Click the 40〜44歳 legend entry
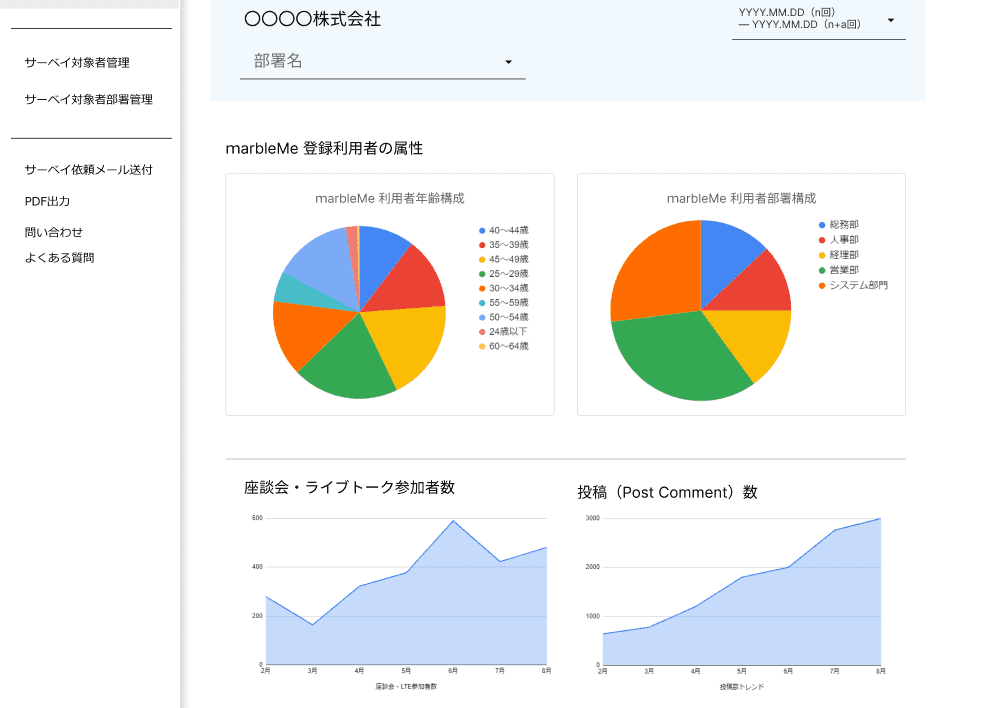Image resolution: width=1002 pixels, height=708 pixels. pos(504,230)
